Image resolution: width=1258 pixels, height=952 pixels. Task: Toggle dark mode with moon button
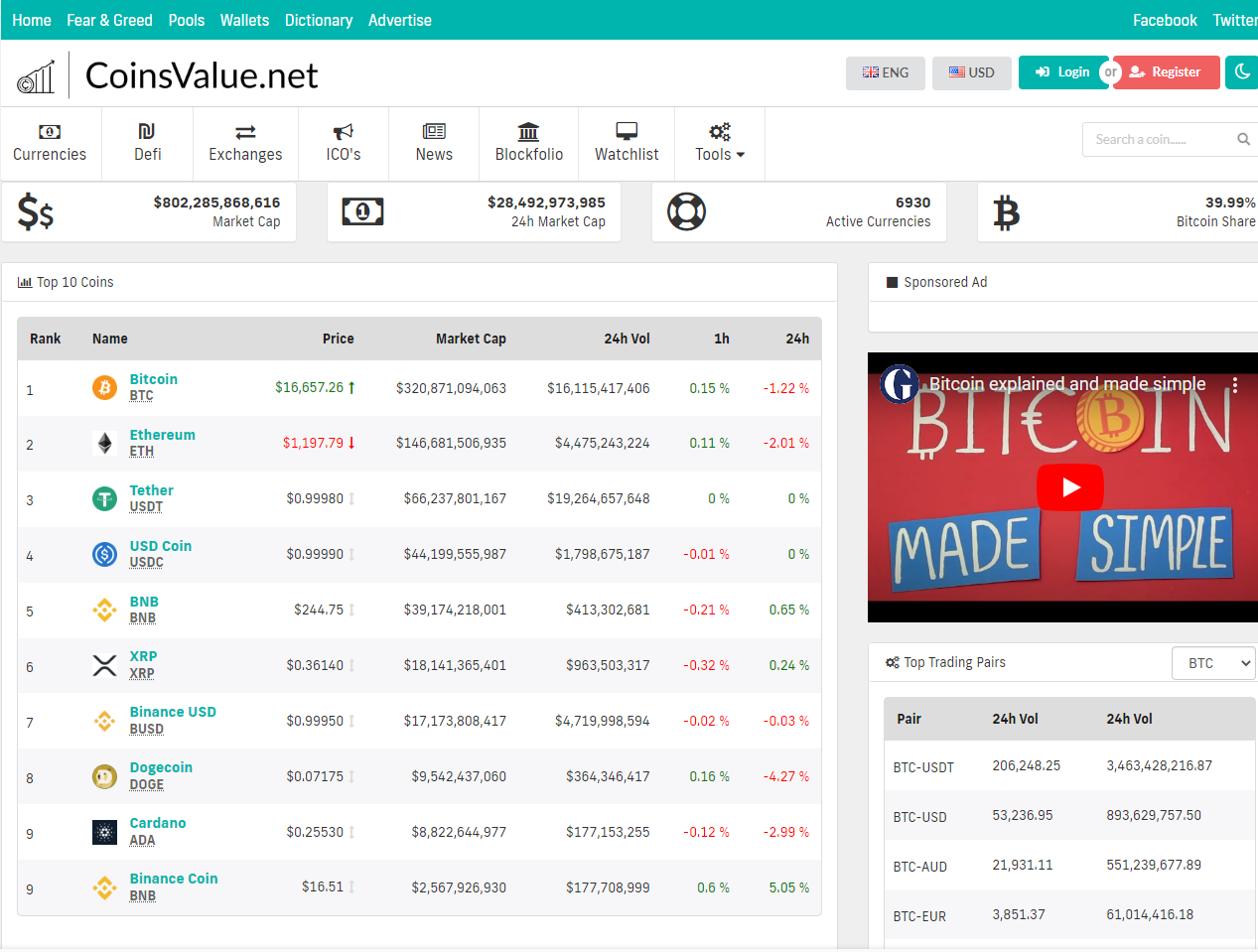pos(1242,72)
